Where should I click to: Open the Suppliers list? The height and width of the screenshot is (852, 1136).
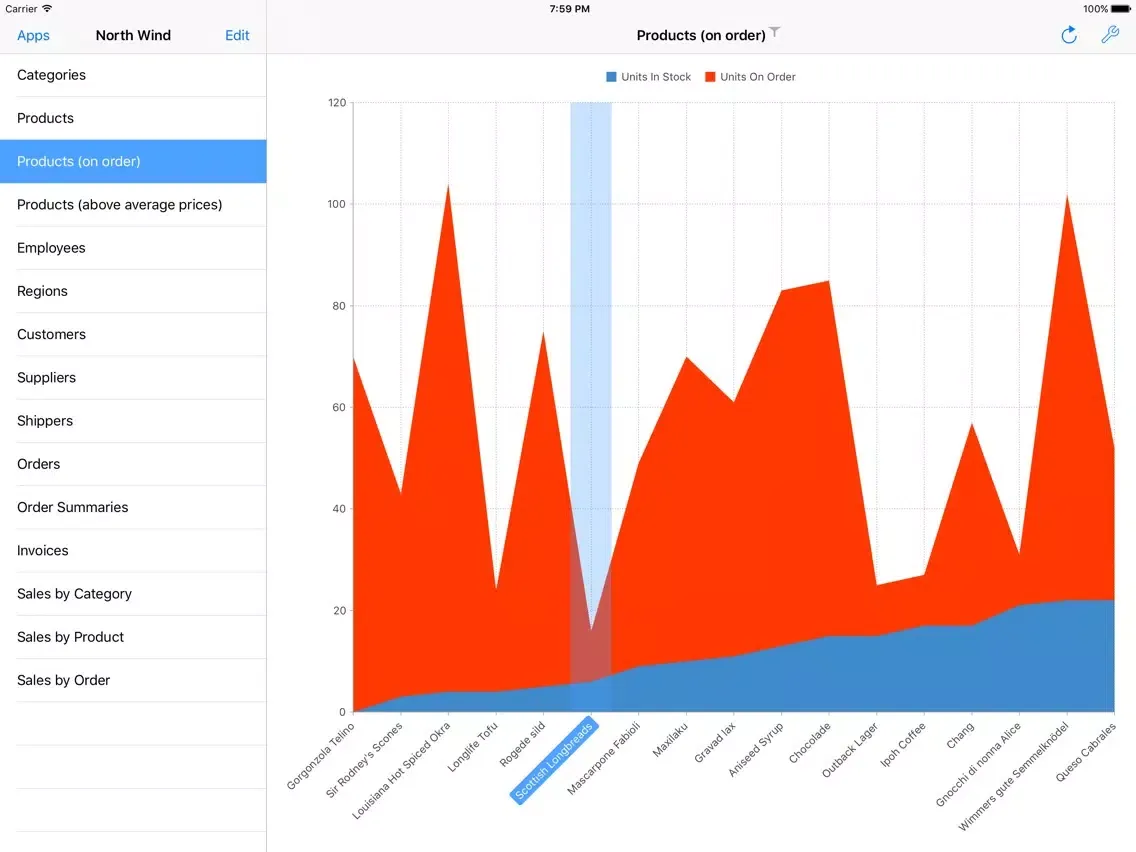coord(133,377)
